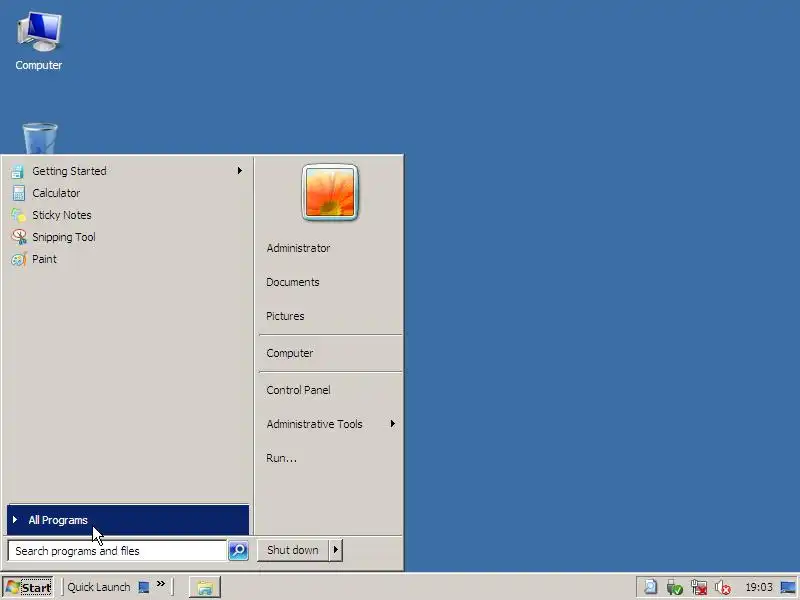Click the 19:03 taskbar clock
This screenshot has height=600, width=800.
pyautogui.click(x=759, y=587)
